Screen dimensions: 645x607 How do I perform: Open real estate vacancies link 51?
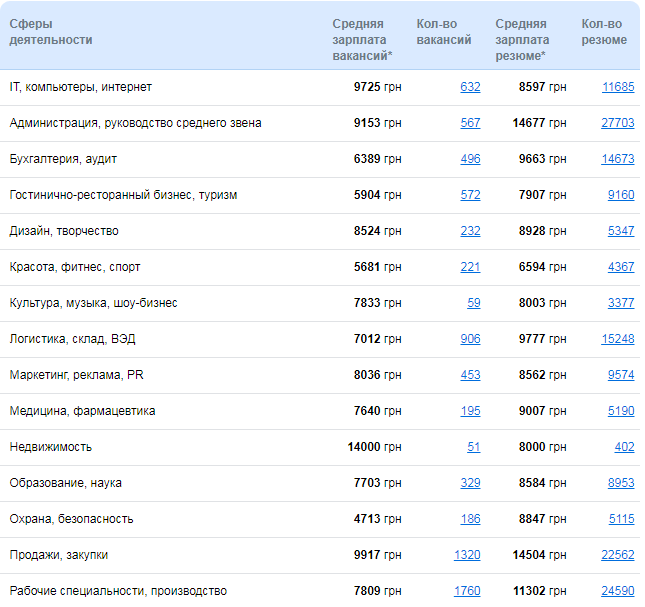pos(473,447)
